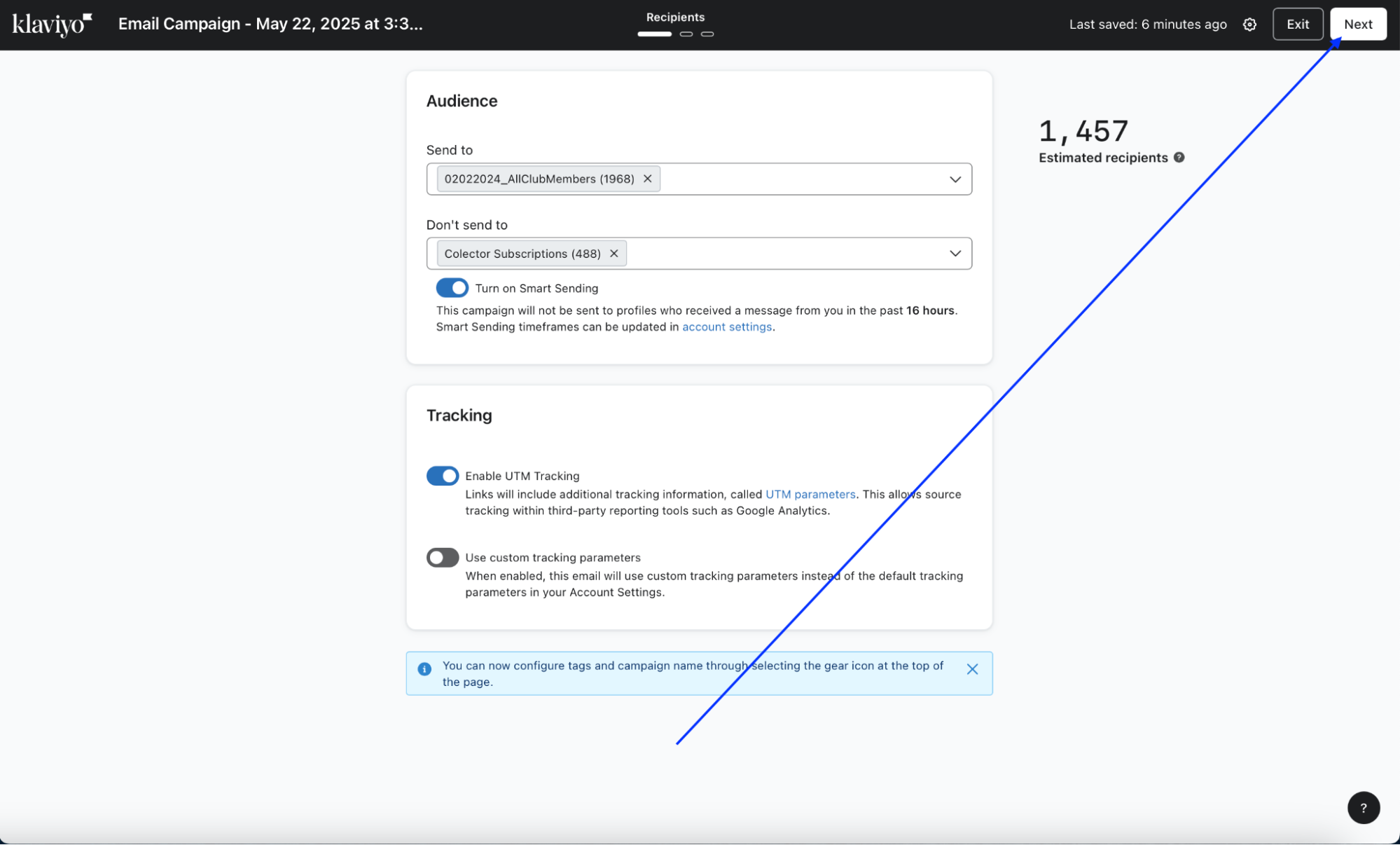Open Estimated recipients help tooltip icon
The image size is (1400, 845).
click(1179, 158)
